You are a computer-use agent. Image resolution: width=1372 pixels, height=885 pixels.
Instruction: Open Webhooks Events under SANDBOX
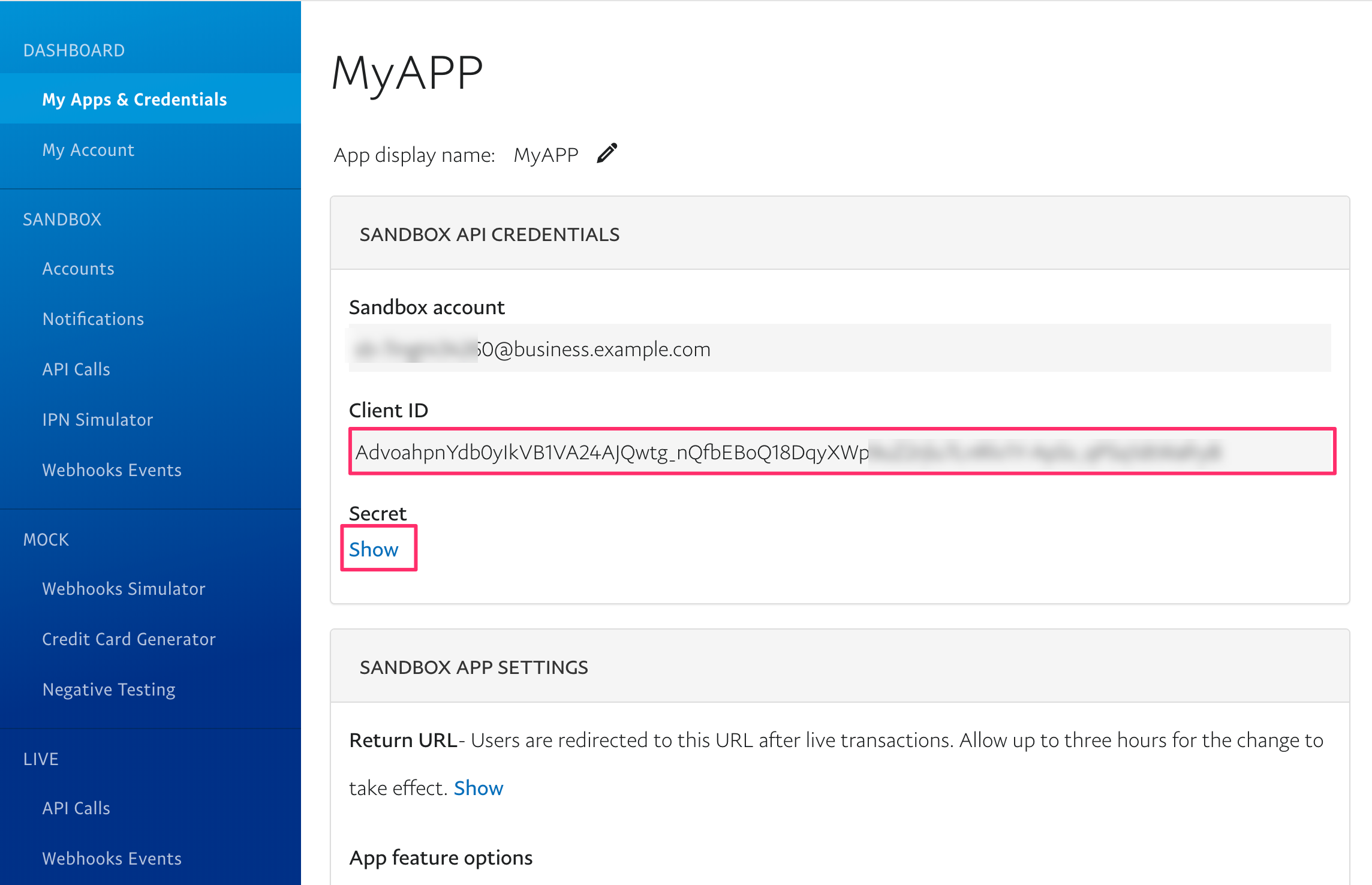[x=112, y=470]
